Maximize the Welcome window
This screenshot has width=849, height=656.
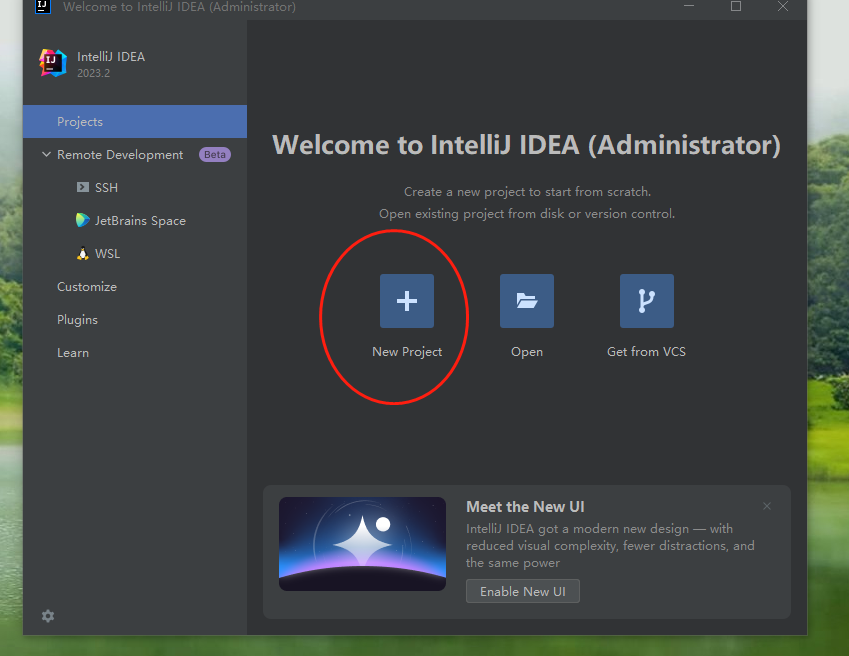[736, 7]
